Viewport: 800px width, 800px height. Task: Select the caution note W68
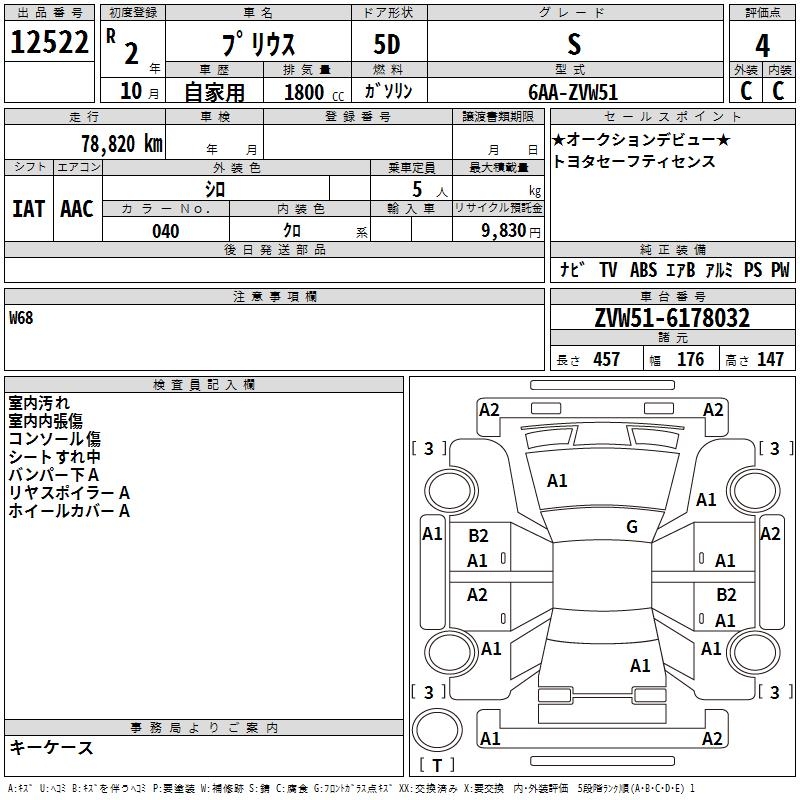[x=21, y=318]
